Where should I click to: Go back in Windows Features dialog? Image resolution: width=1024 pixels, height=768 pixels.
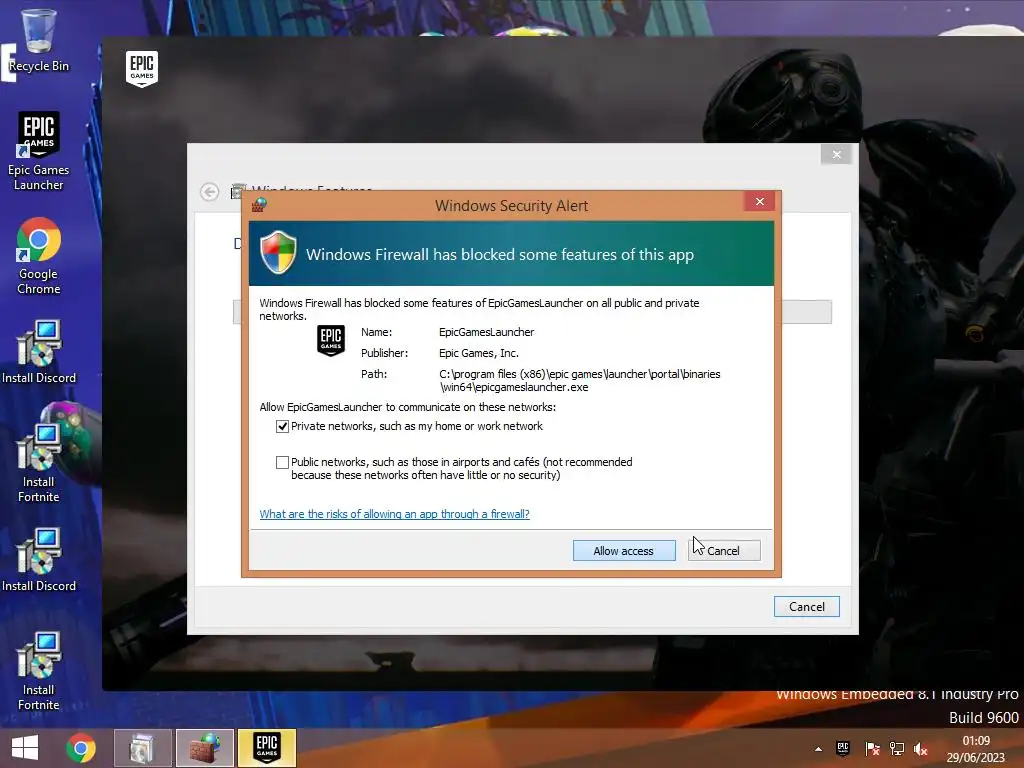click(210, 192)
